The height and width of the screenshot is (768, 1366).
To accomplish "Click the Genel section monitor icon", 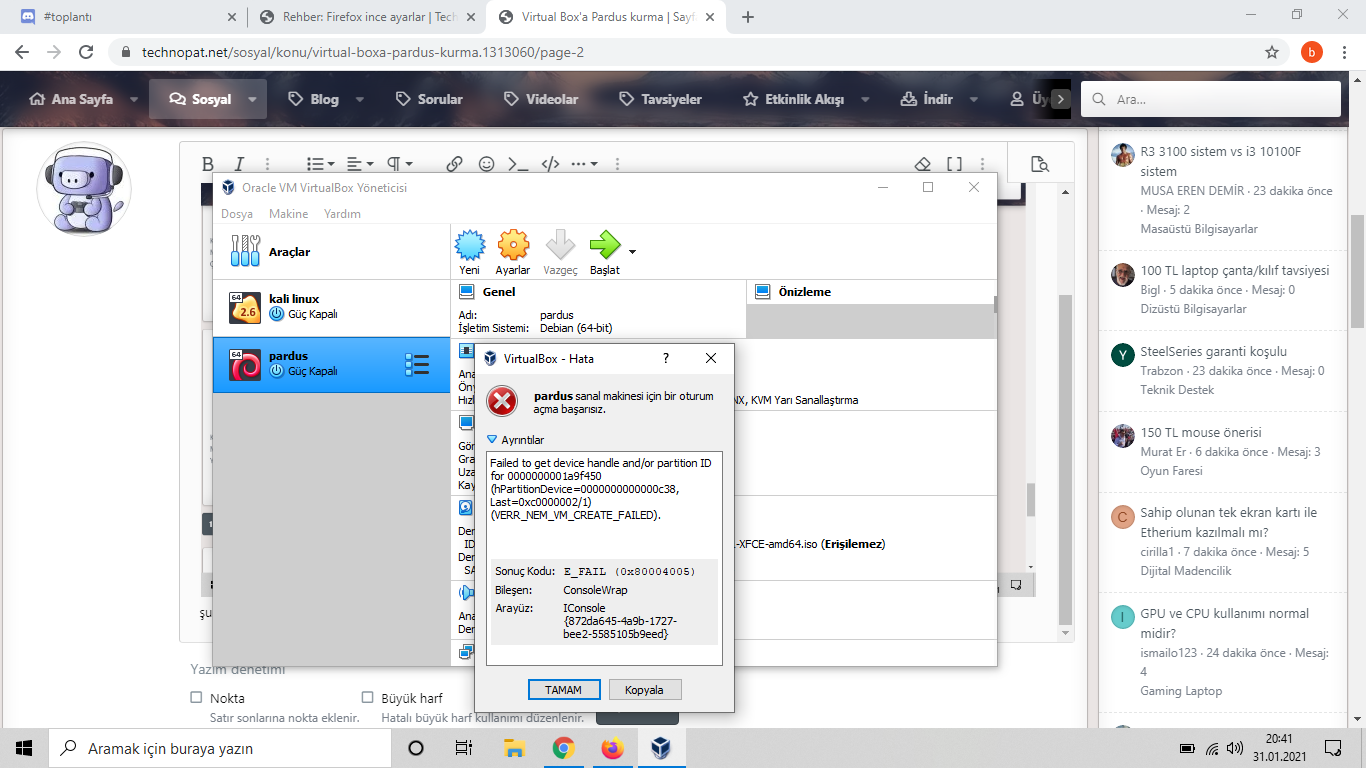I will 466,292.
